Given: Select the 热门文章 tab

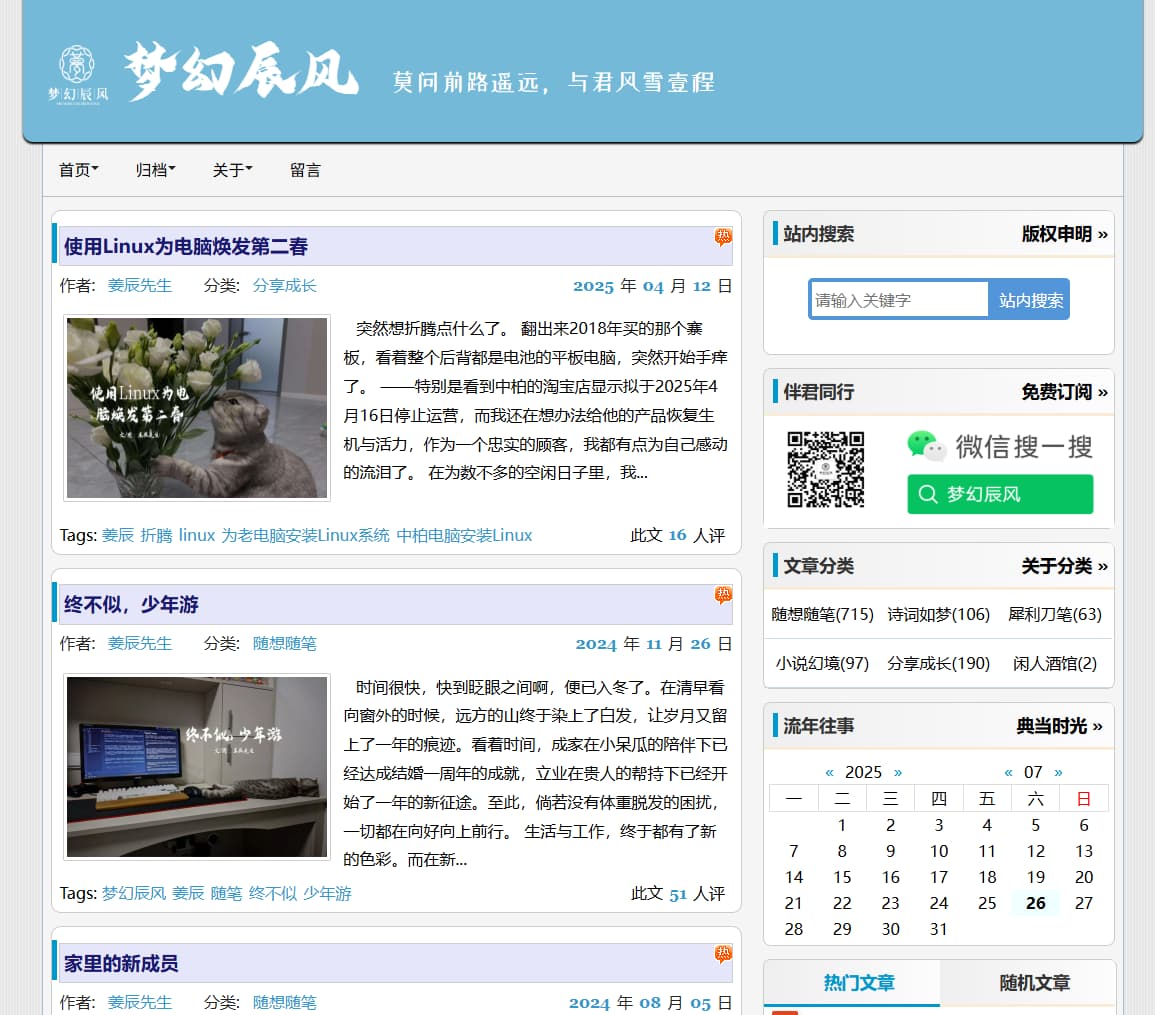Looking at the screenshot, I should (858, 983).
